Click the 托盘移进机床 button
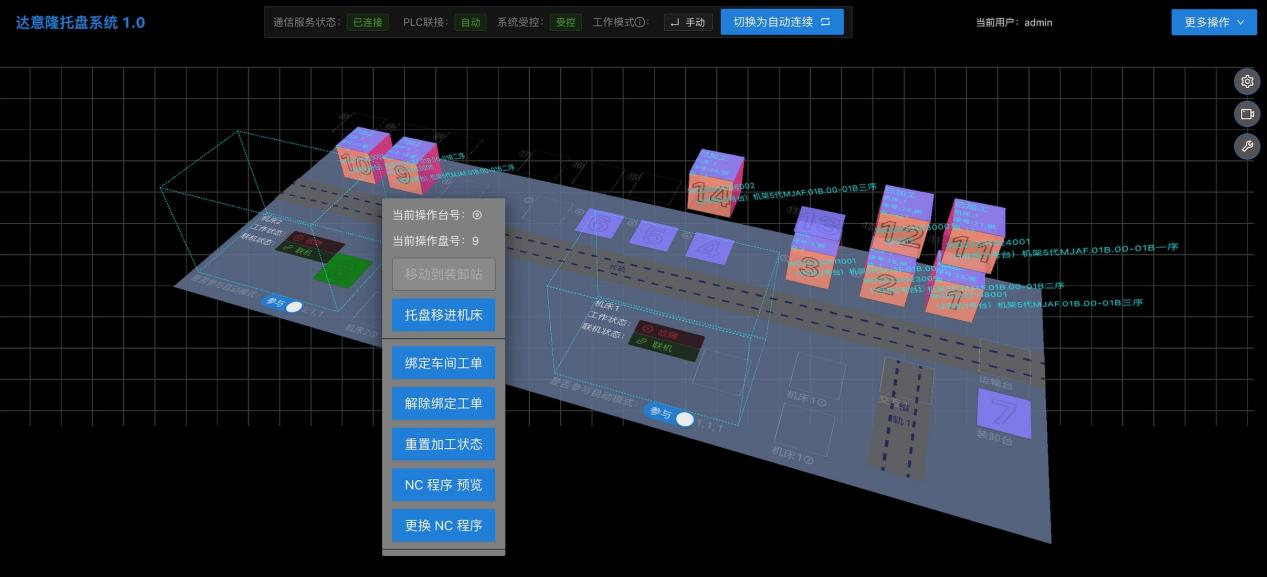The image size is (1267, 577). pos(443,315)
